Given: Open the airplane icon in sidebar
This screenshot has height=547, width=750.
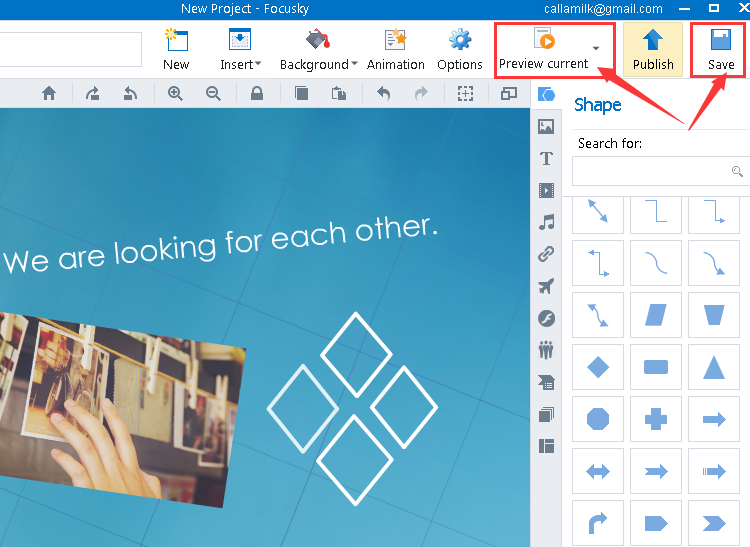Looking at the screenshot, I should click(546, 286).
